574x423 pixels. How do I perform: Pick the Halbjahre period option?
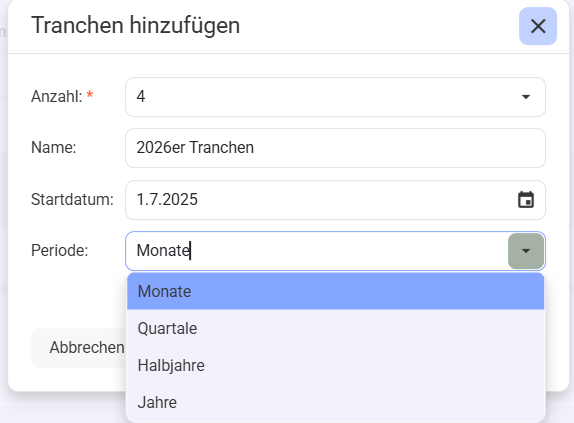pos(335,365)
